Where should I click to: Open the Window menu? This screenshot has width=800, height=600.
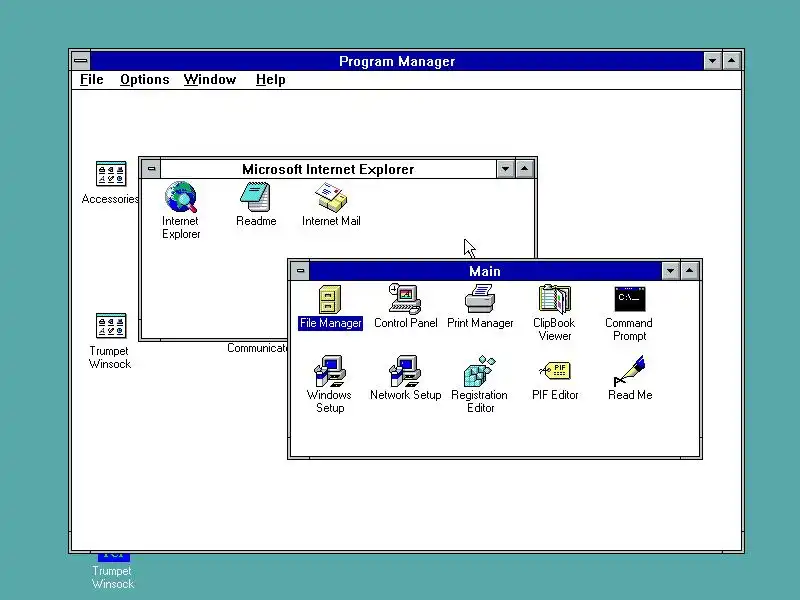point(210,80)
